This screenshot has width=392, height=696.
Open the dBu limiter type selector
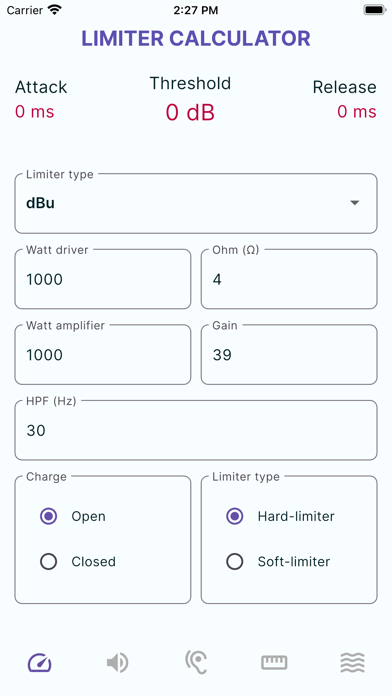click(x=196, y=203)
